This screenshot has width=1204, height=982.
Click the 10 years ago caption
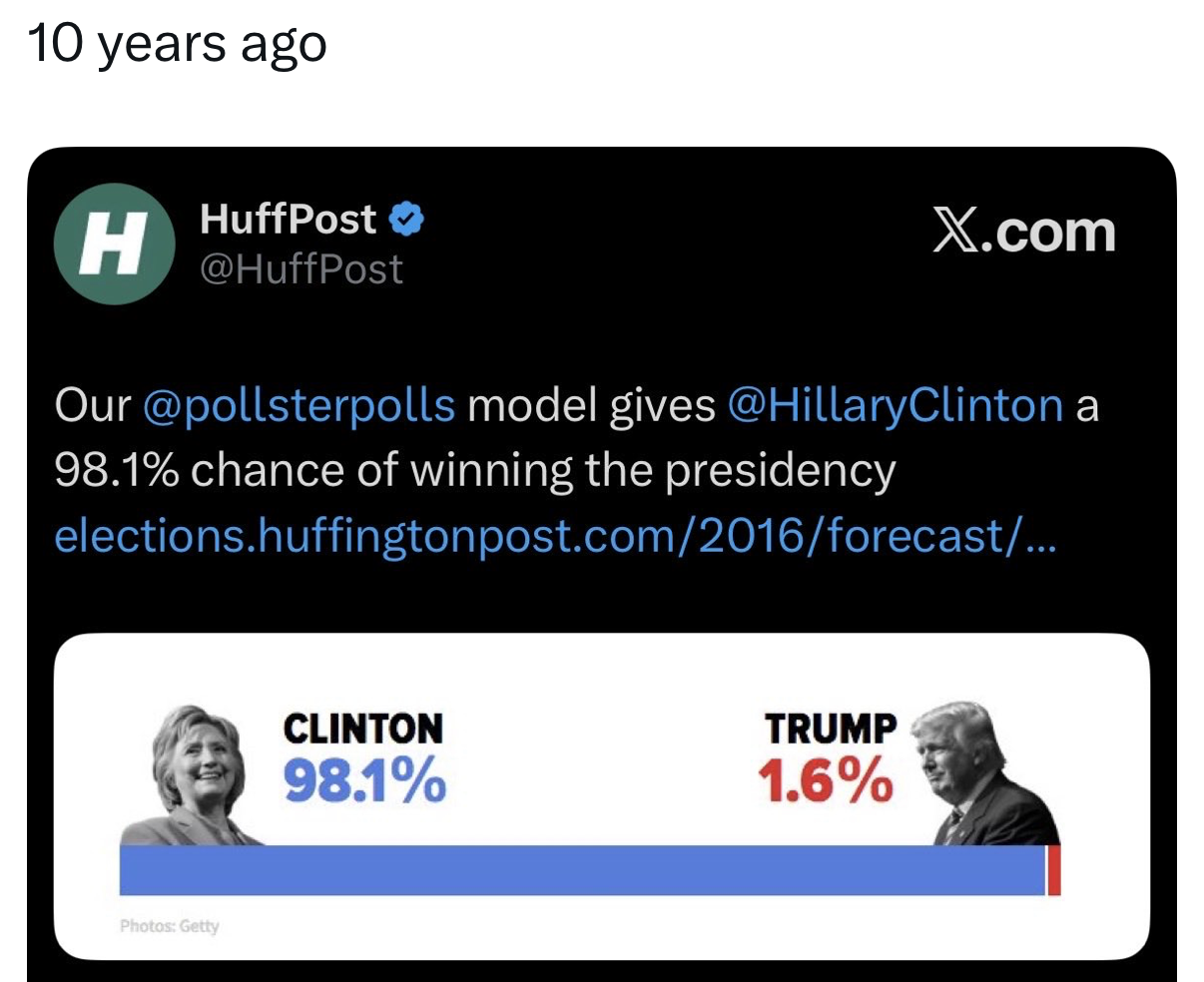pos(178,45)
